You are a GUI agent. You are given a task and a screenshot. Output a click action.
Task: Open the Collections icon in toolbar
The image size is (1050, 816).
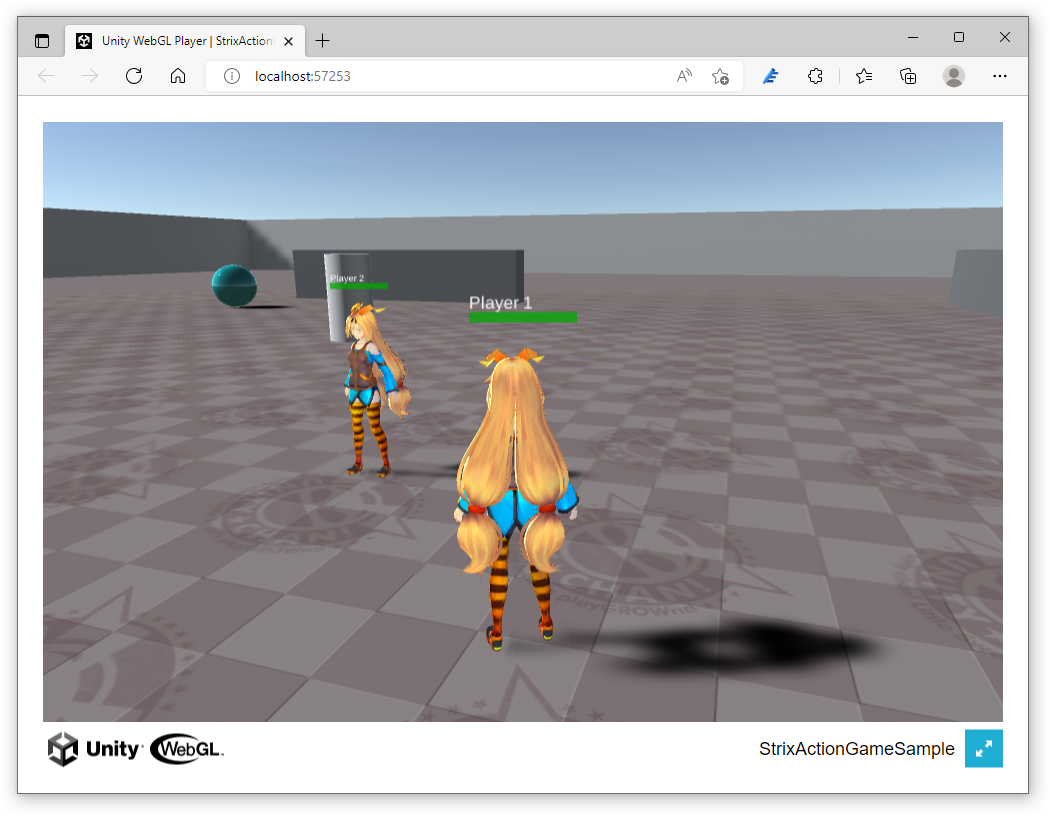pyautogui.click(x=908, y=76)
